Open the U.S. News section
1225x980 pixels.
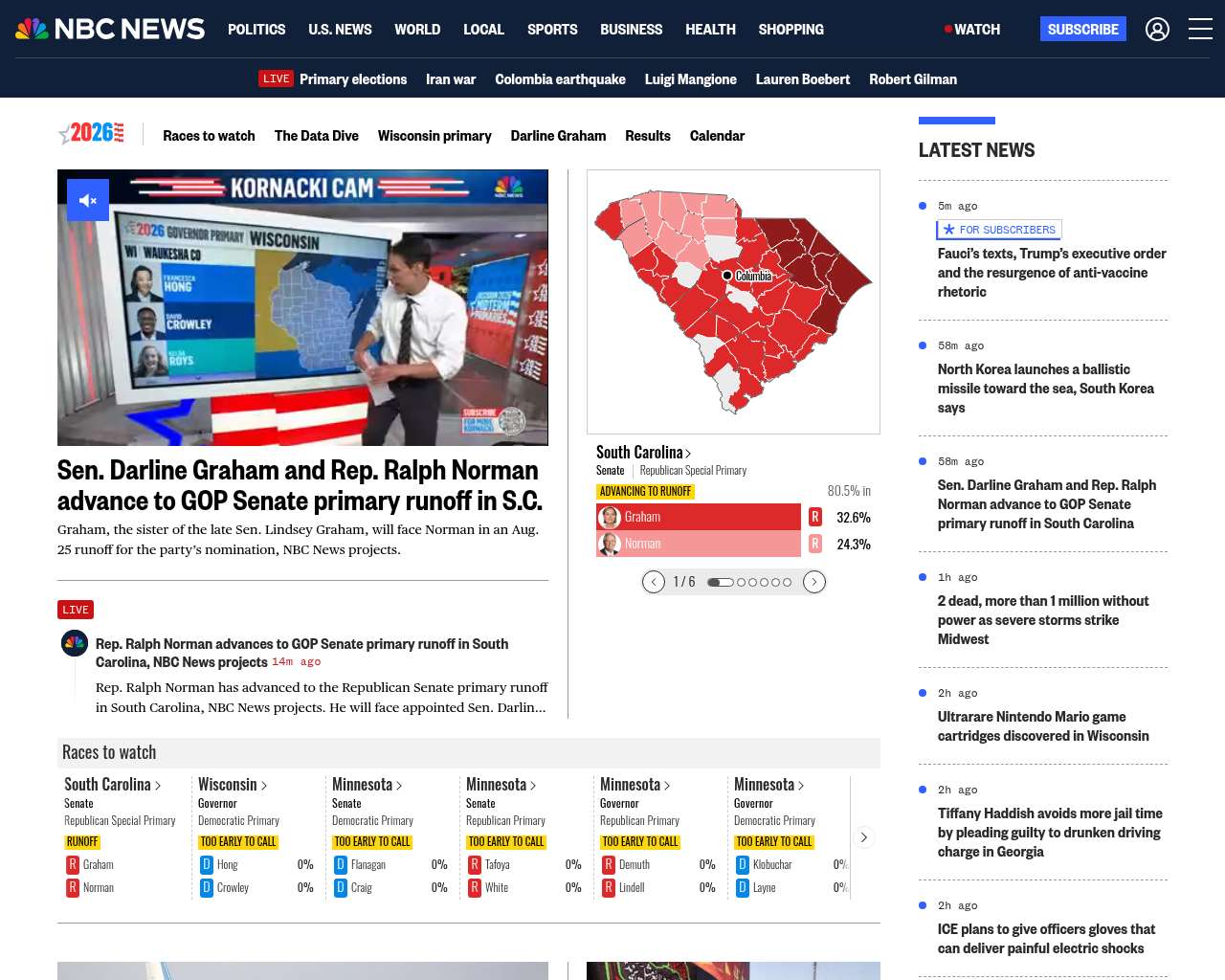click(x=340, y=30)
